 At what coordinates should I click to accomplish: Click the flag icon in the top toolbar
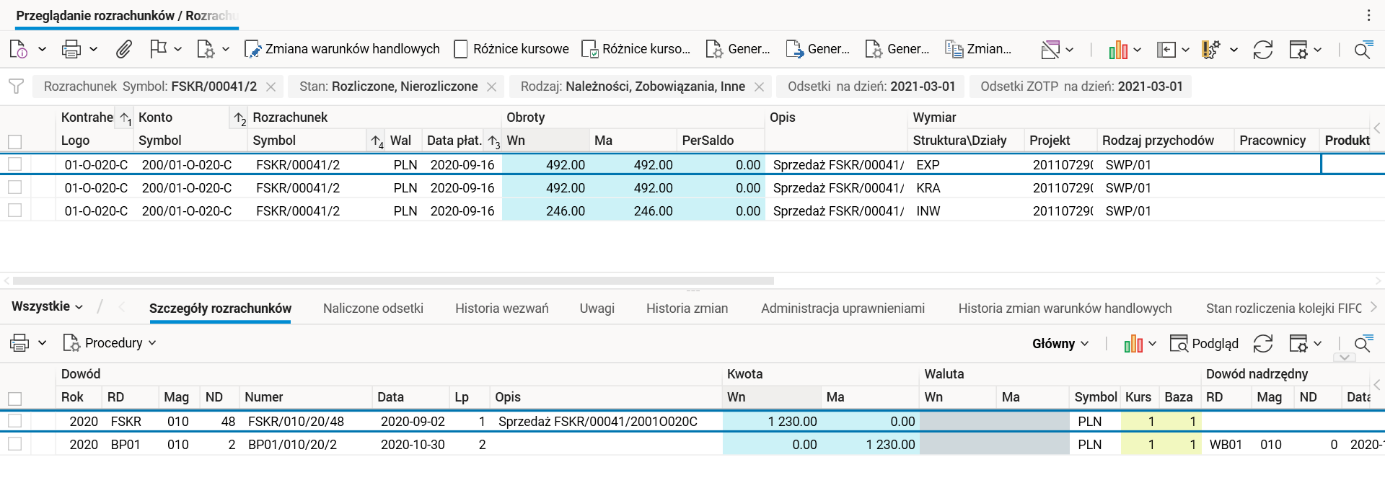(158, 49)
